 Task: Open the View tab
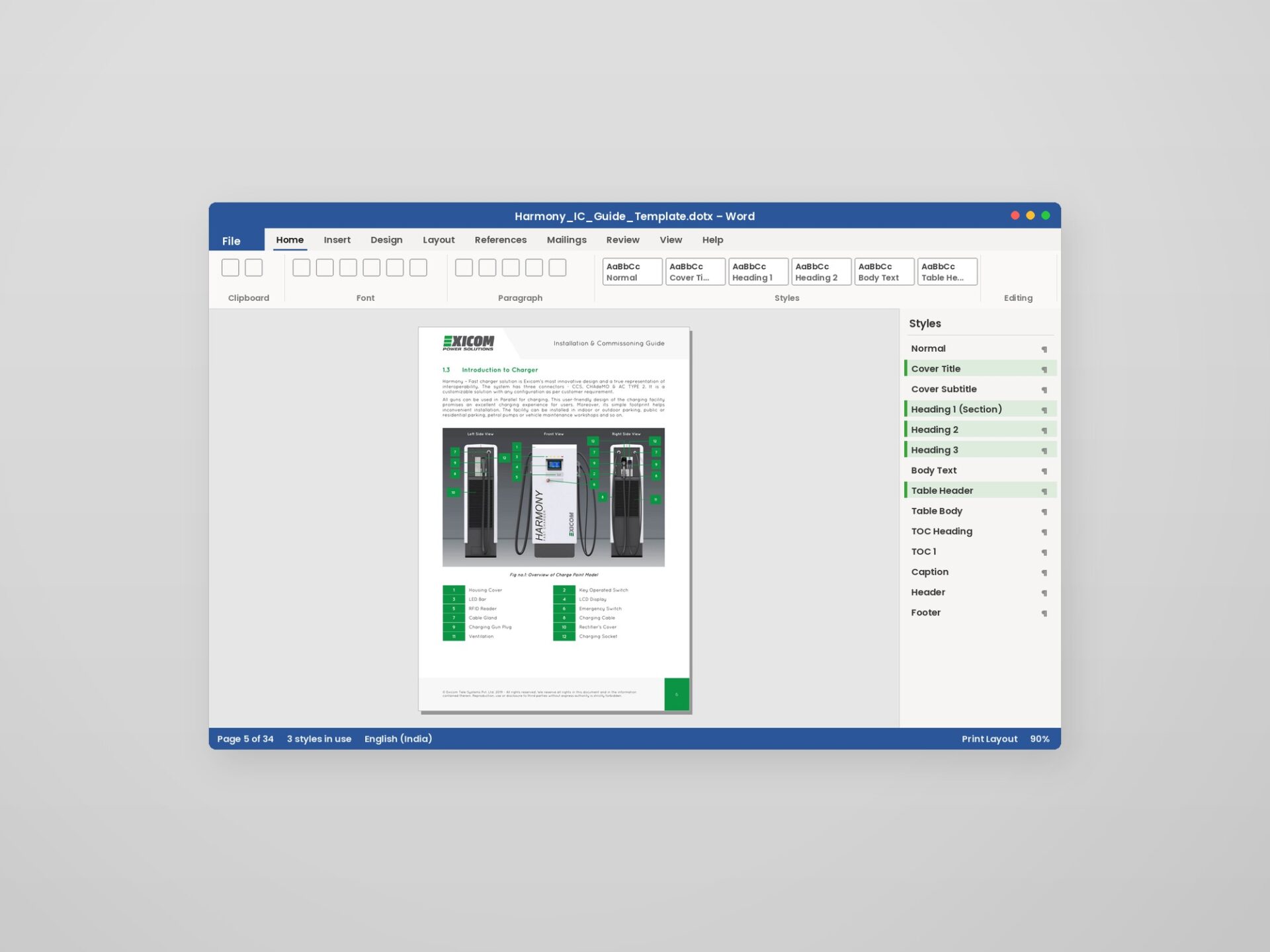pos(670,240)
